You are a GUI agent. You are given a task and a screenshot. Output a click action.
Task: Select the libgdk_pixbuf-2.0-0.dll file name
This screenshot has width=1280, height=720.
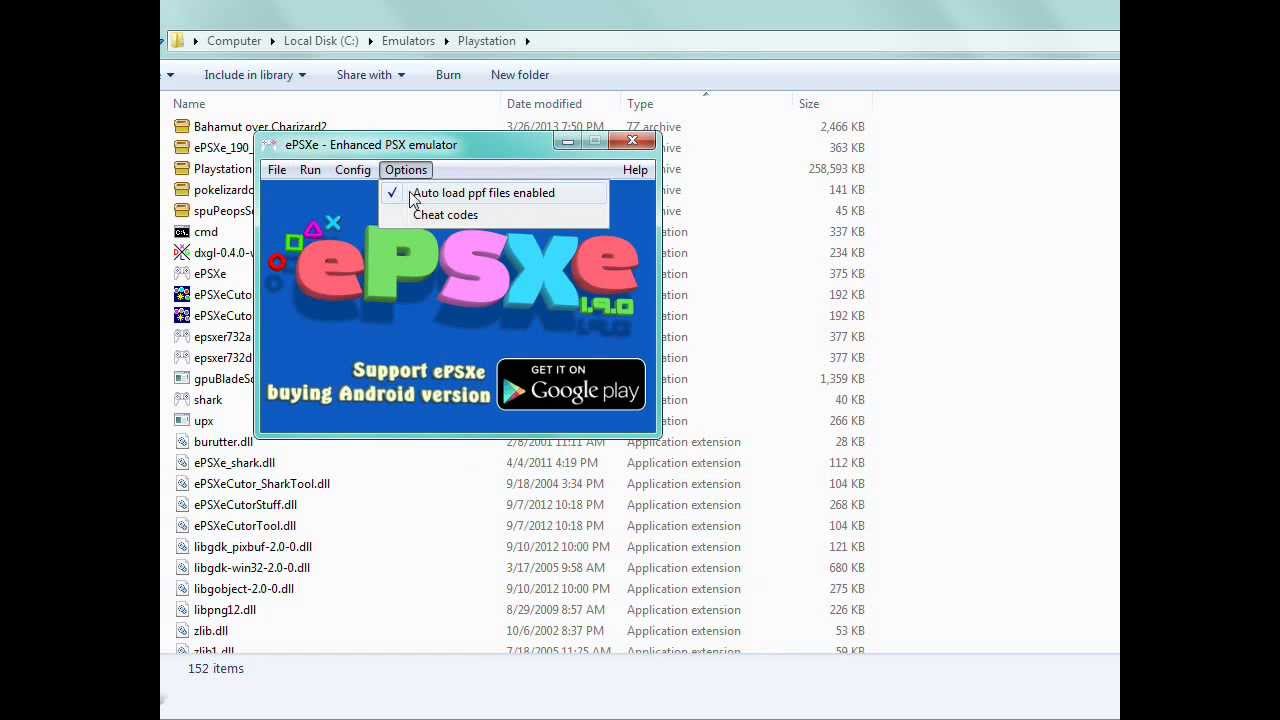pyautogui.click(x=253, y=547)
